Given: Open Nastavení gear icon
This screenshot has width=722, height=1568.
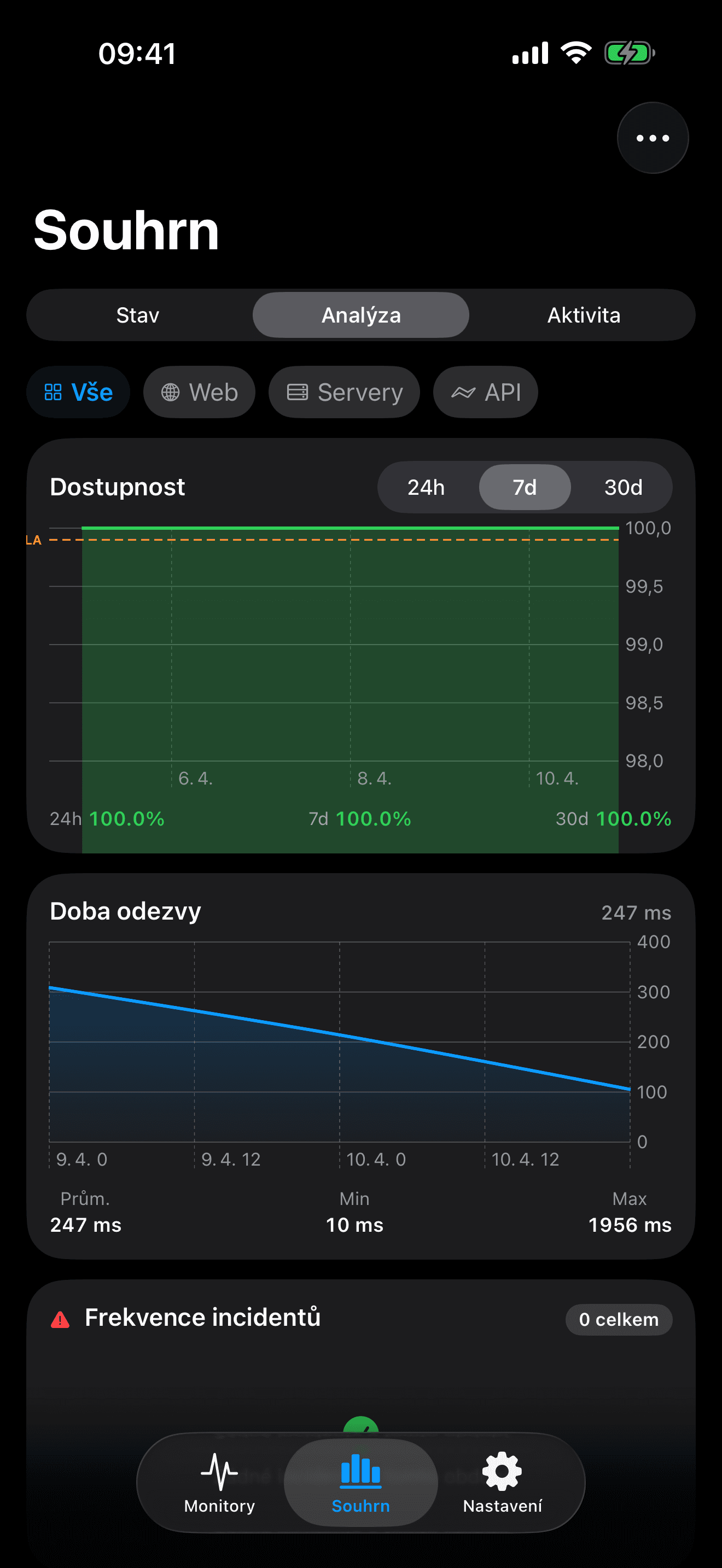Looking at the screenshot, I should [502, 1472].
